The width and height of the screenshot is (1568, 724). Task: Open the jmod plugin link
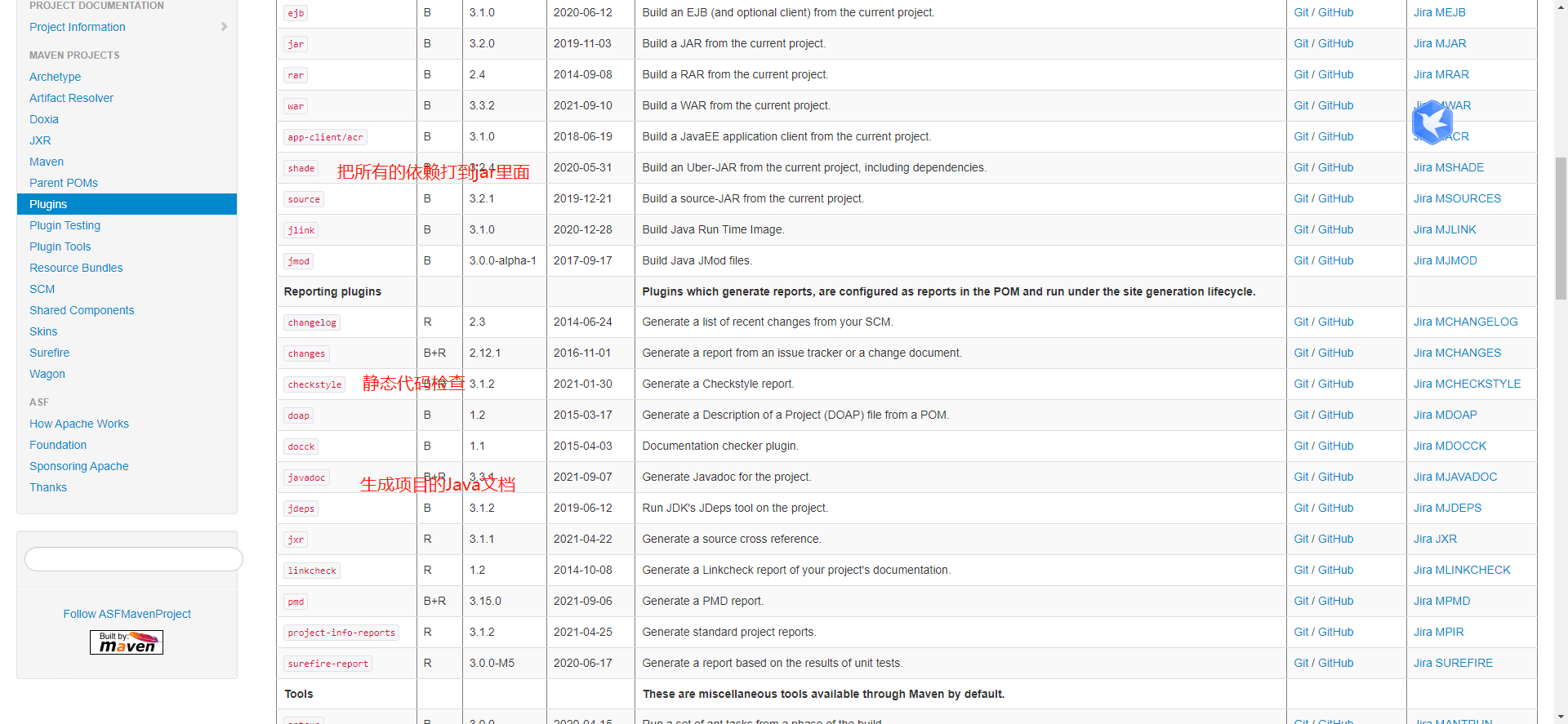tap(299, 261)
